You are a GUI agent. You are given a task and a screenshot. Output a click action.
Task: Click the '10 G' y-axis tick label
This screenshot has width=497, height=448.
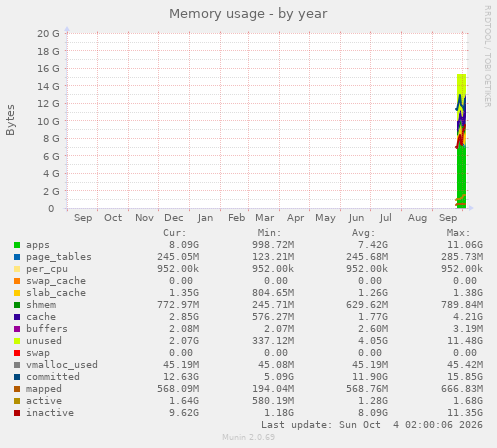[48, 122]
